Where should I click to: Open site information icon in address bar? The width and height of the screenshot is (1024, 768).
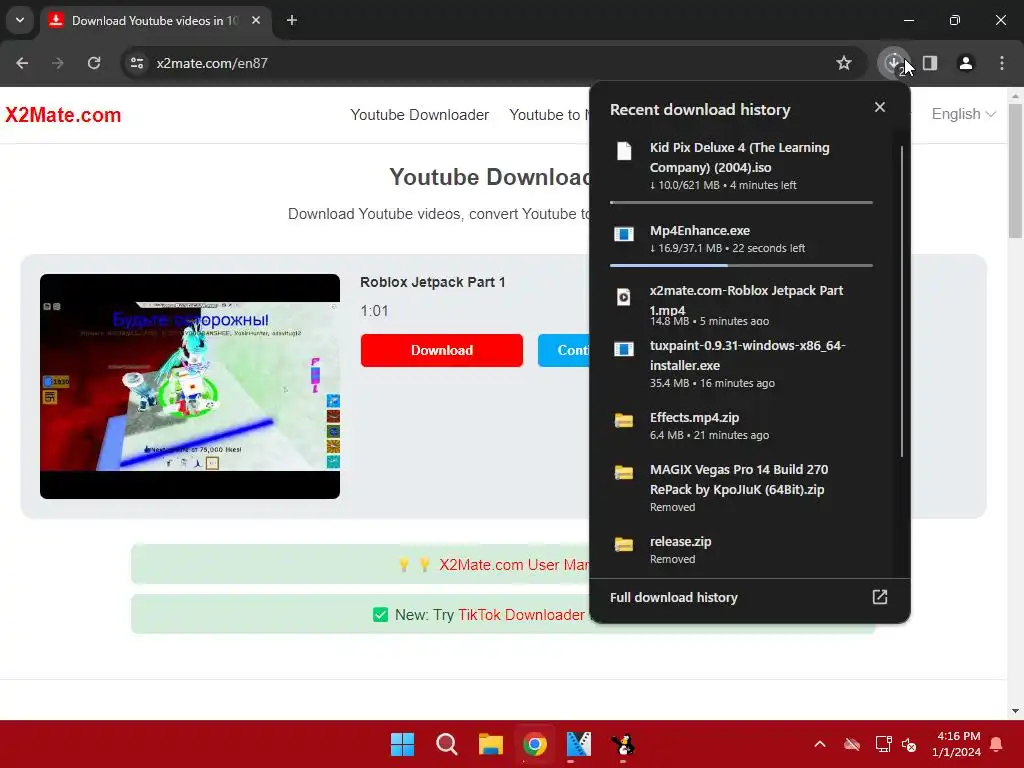pos(137,63)
